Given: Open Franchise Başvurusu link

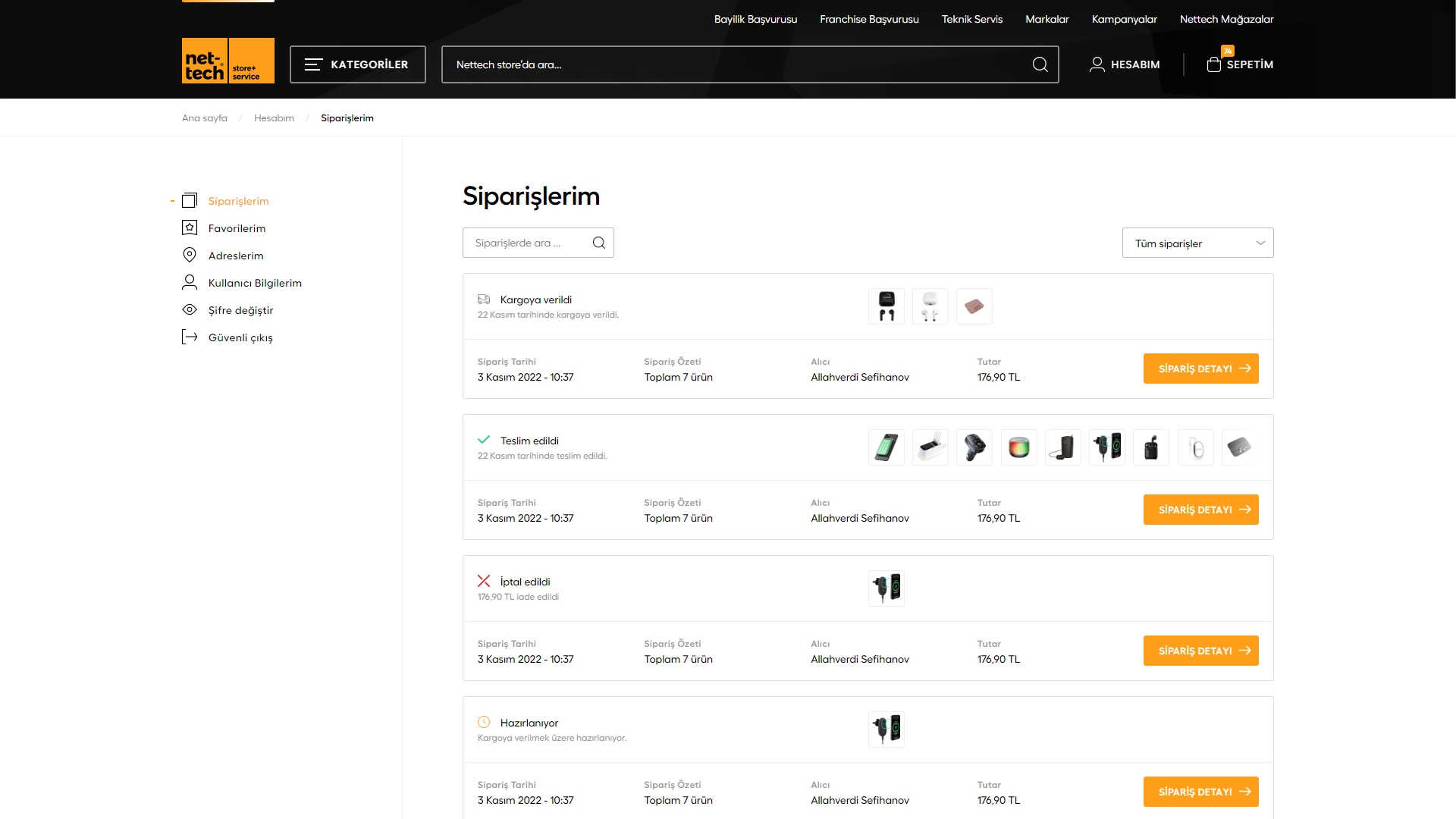Looking at the screenshot, I should coord(869,19).
